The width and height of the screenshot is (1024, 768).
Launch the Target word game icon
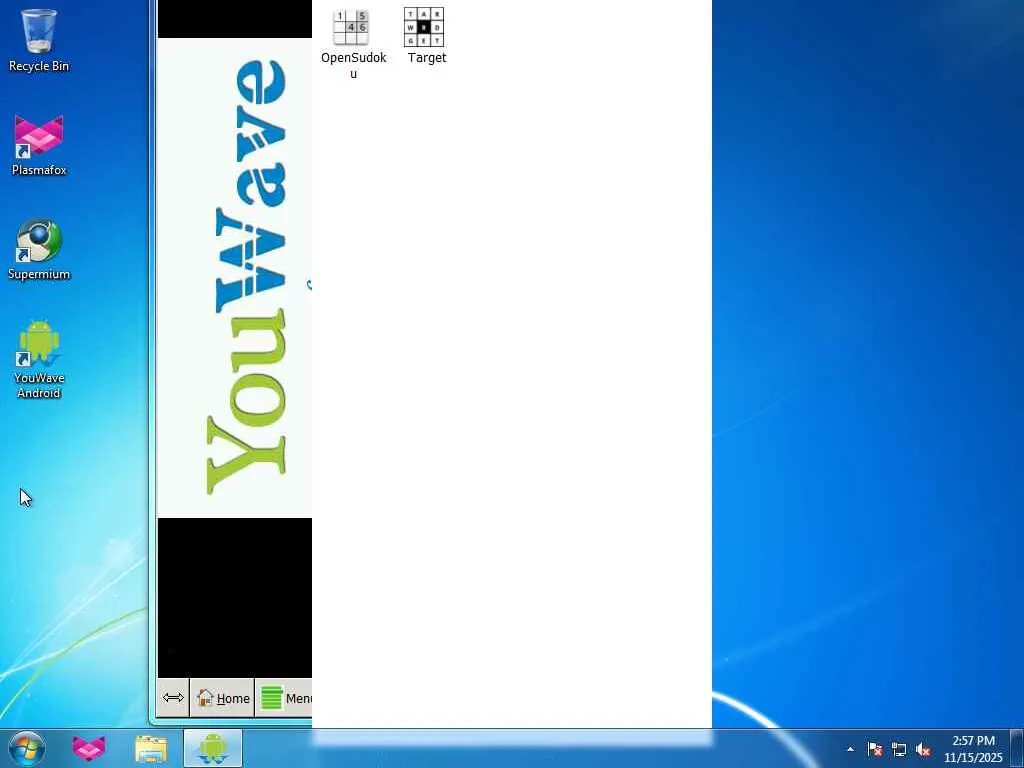(x=426, y=36)
